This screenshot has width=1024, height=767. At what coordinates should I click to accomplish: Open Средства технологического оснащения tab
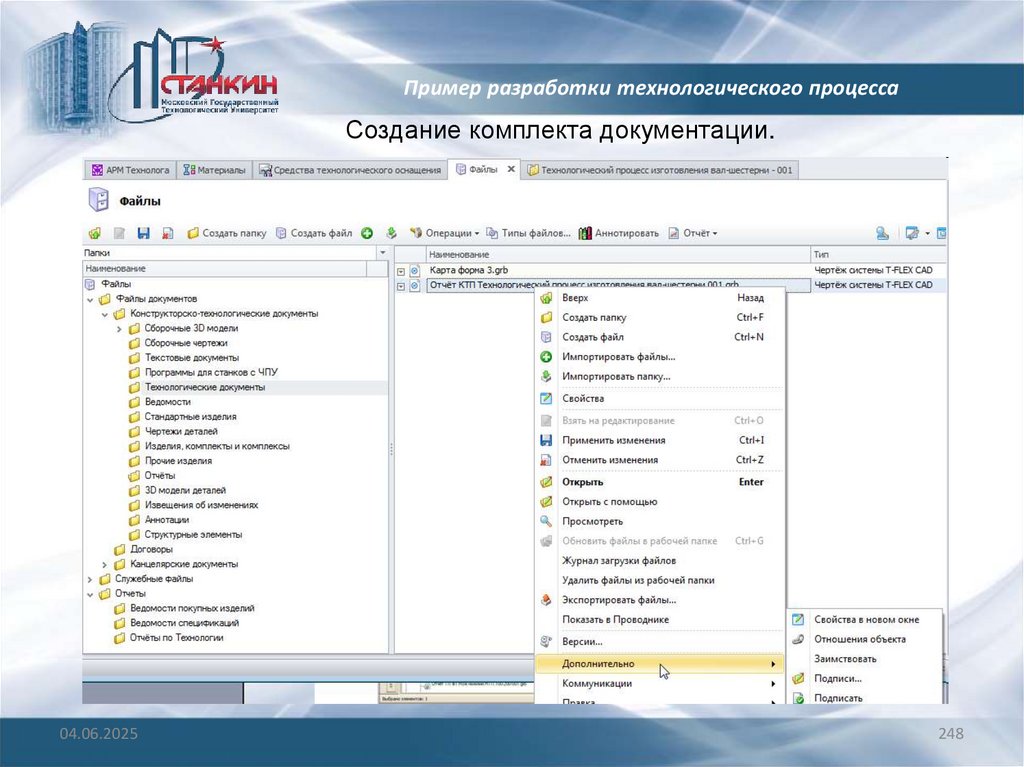pyautogui.click(x=350, y=170)
